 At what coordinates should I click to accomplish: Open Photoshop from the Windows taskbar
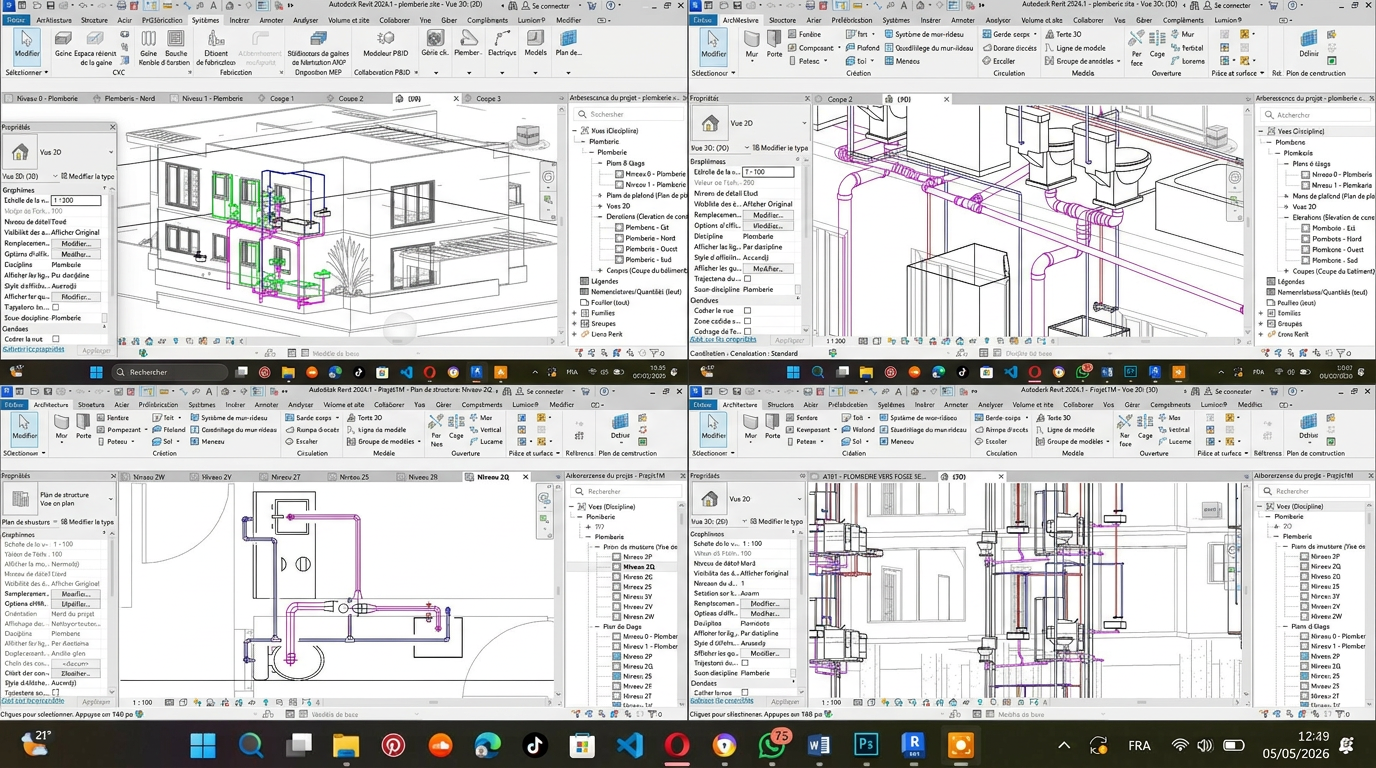pos(866,745)
